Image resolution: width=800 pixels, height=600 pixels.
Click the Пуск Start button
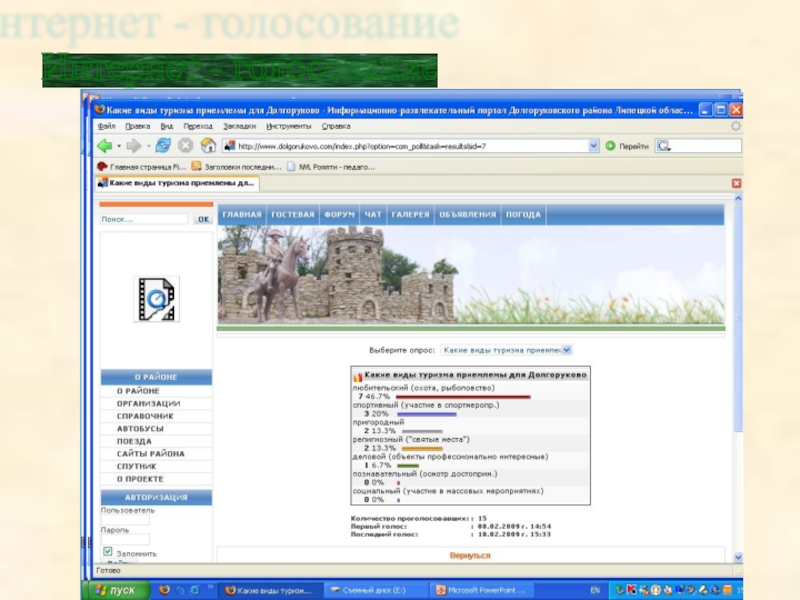115,590
